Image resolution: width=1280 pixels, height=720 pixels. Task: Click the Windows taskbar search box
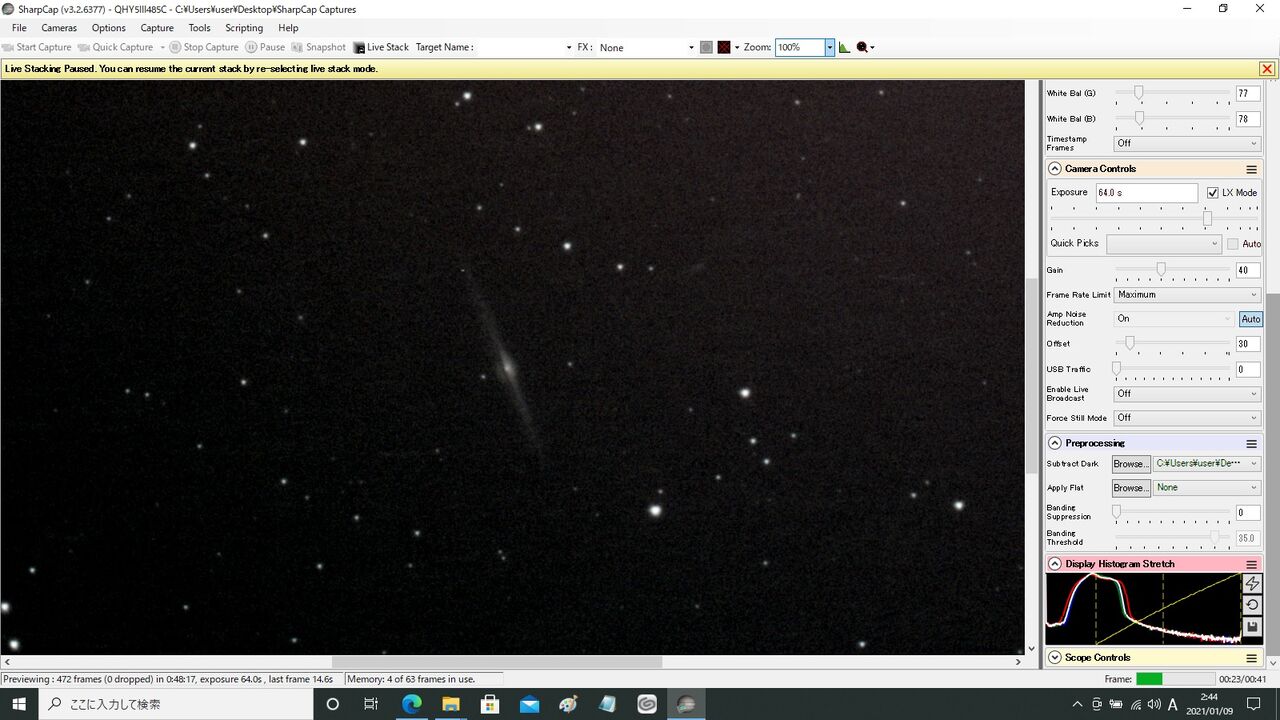pos(177,704)
